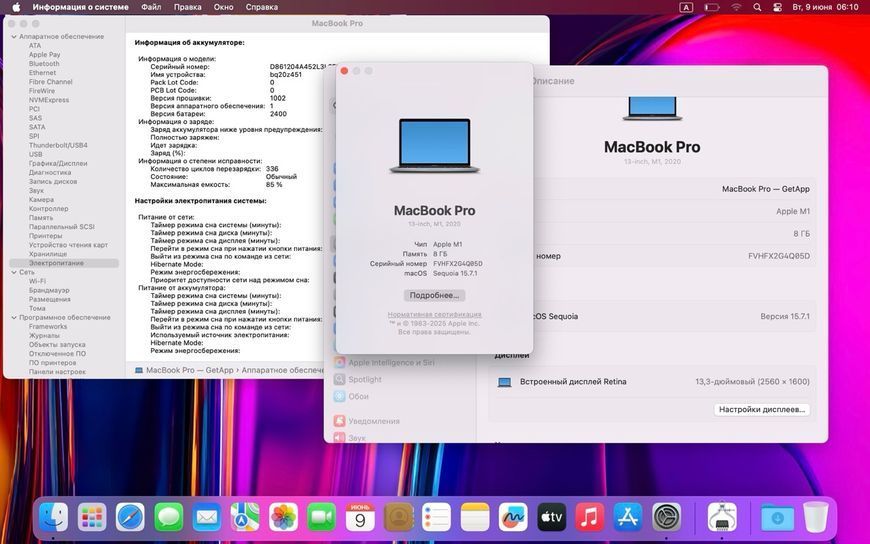Image resolution: width=870 pixels, height=544 pixels.
Task: Open System Settings gear in Dock
Action: pos(666,517)
